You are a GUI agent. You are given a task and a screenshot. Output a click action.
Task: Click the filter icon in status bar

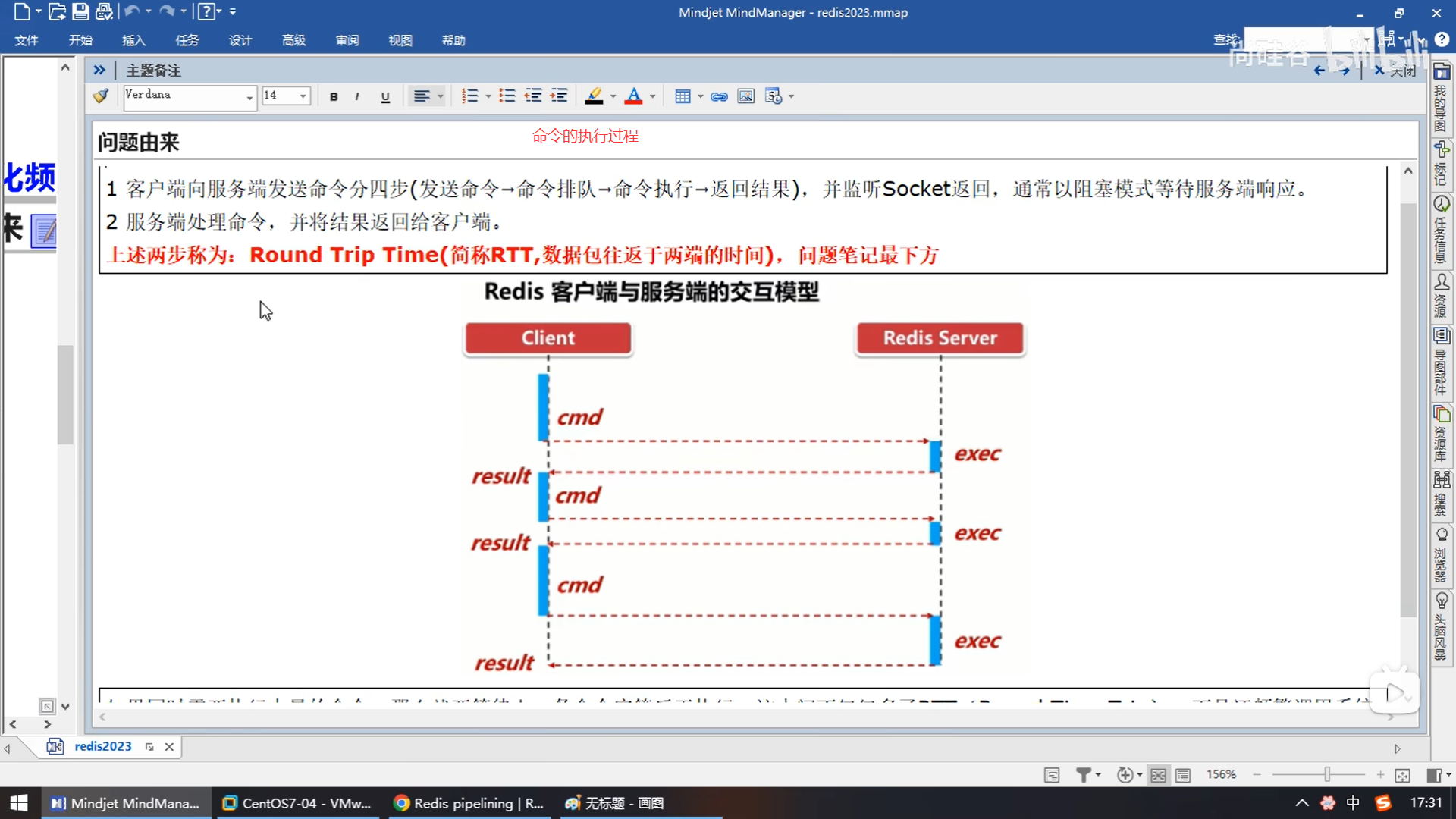coord(1084,775)
